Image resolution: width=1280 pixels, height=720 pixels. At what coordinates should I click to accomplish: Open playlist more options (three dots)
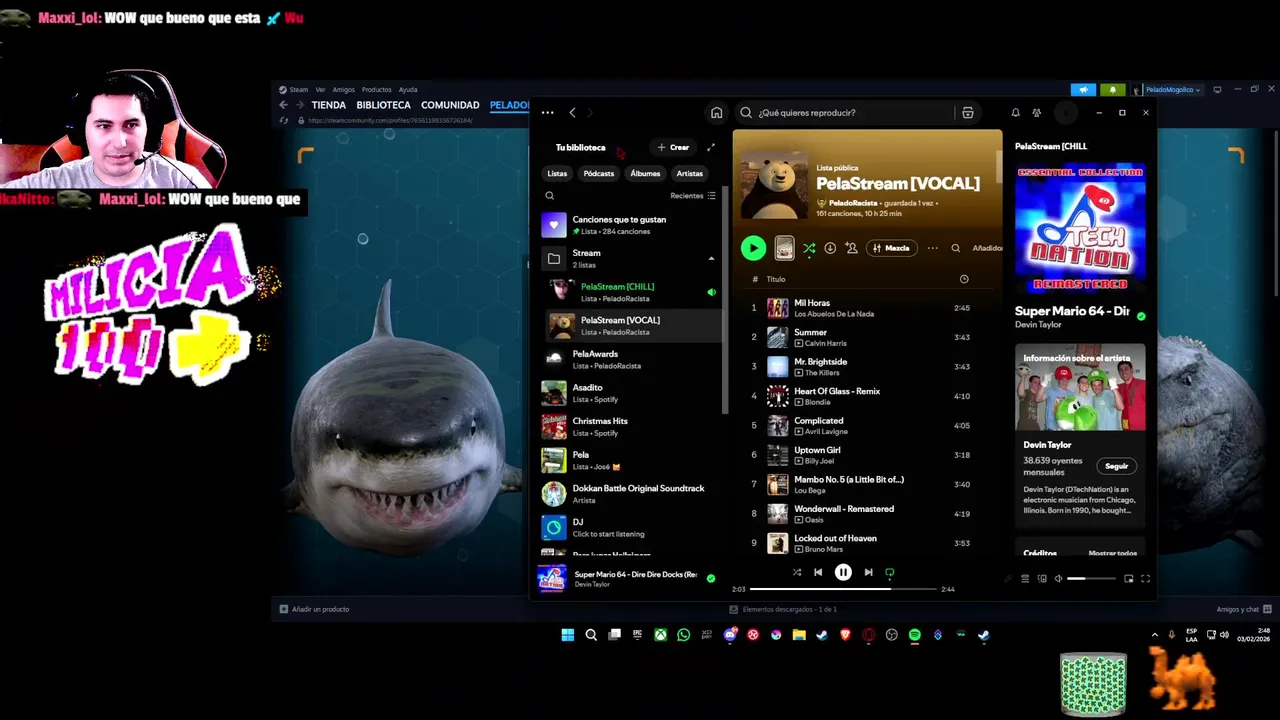point(932,248)
